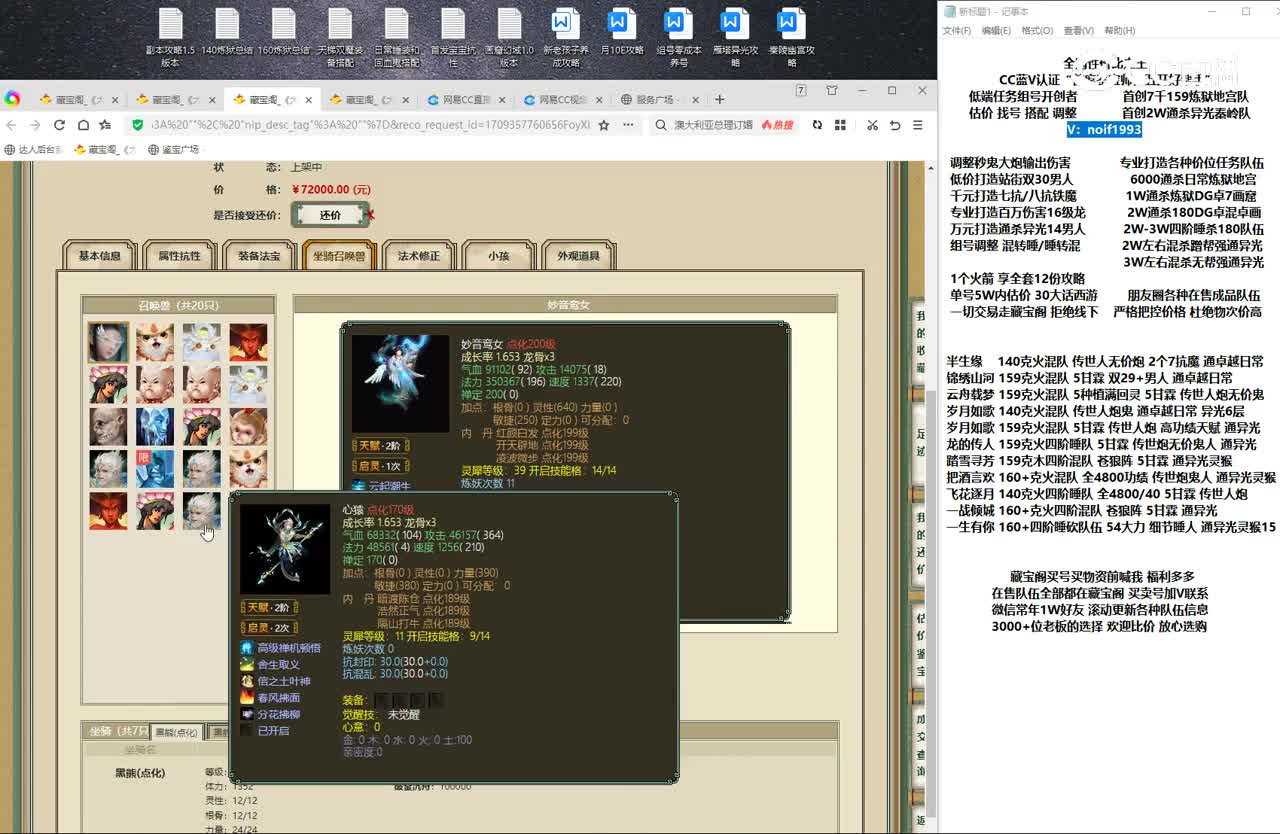
Task: Open the 藏宝阁 bookmark in the bookmarks bar
Action: point(103,150)
